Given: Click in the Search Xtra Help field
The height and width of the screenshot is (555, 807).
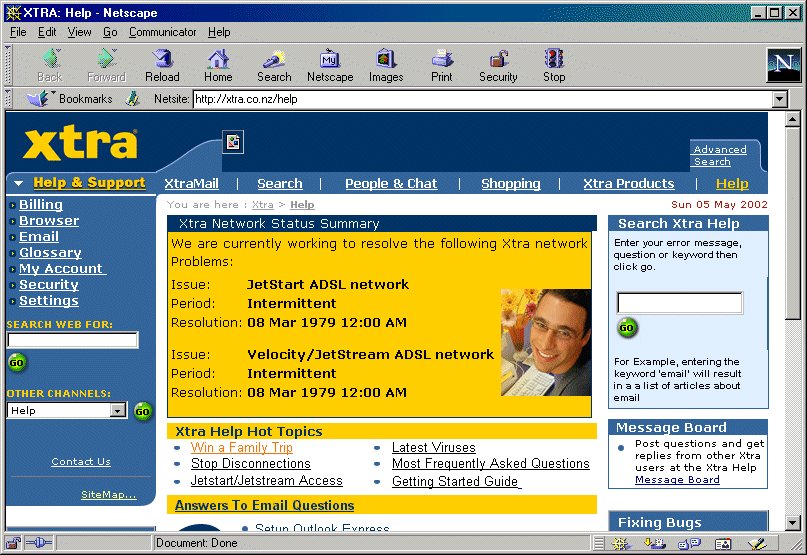Looking at the screenshot, I should click(679, 303).
